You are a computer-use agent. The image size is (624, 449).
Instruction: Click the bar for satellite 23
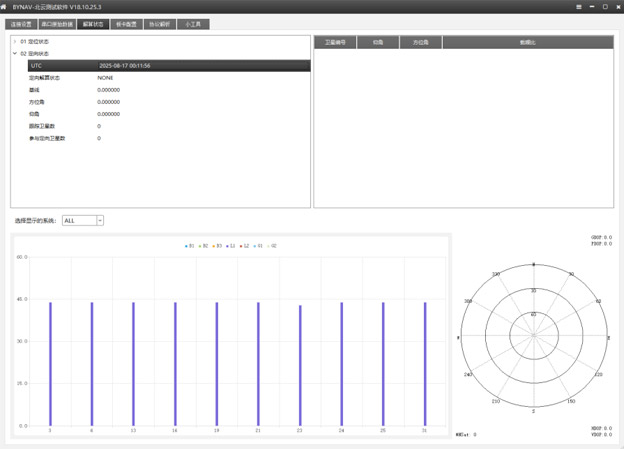tap(300, 365)
